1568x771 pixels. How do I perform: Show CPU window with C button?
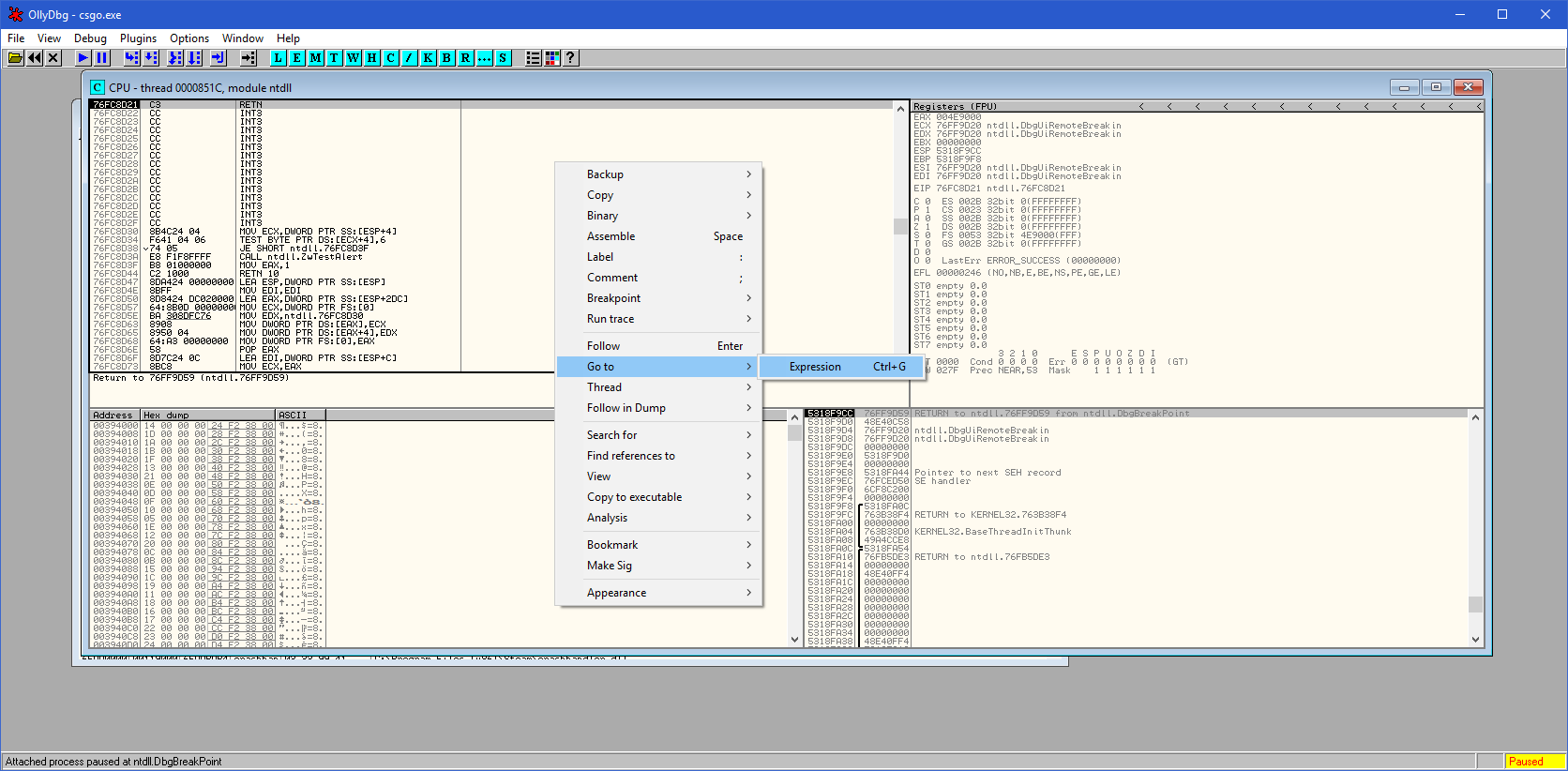tap(391, 58)
